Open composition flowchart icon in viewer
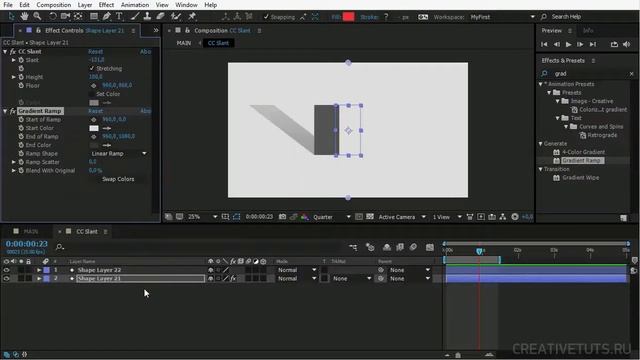Viewport: 640px width, 360px height. coord(503,217)
